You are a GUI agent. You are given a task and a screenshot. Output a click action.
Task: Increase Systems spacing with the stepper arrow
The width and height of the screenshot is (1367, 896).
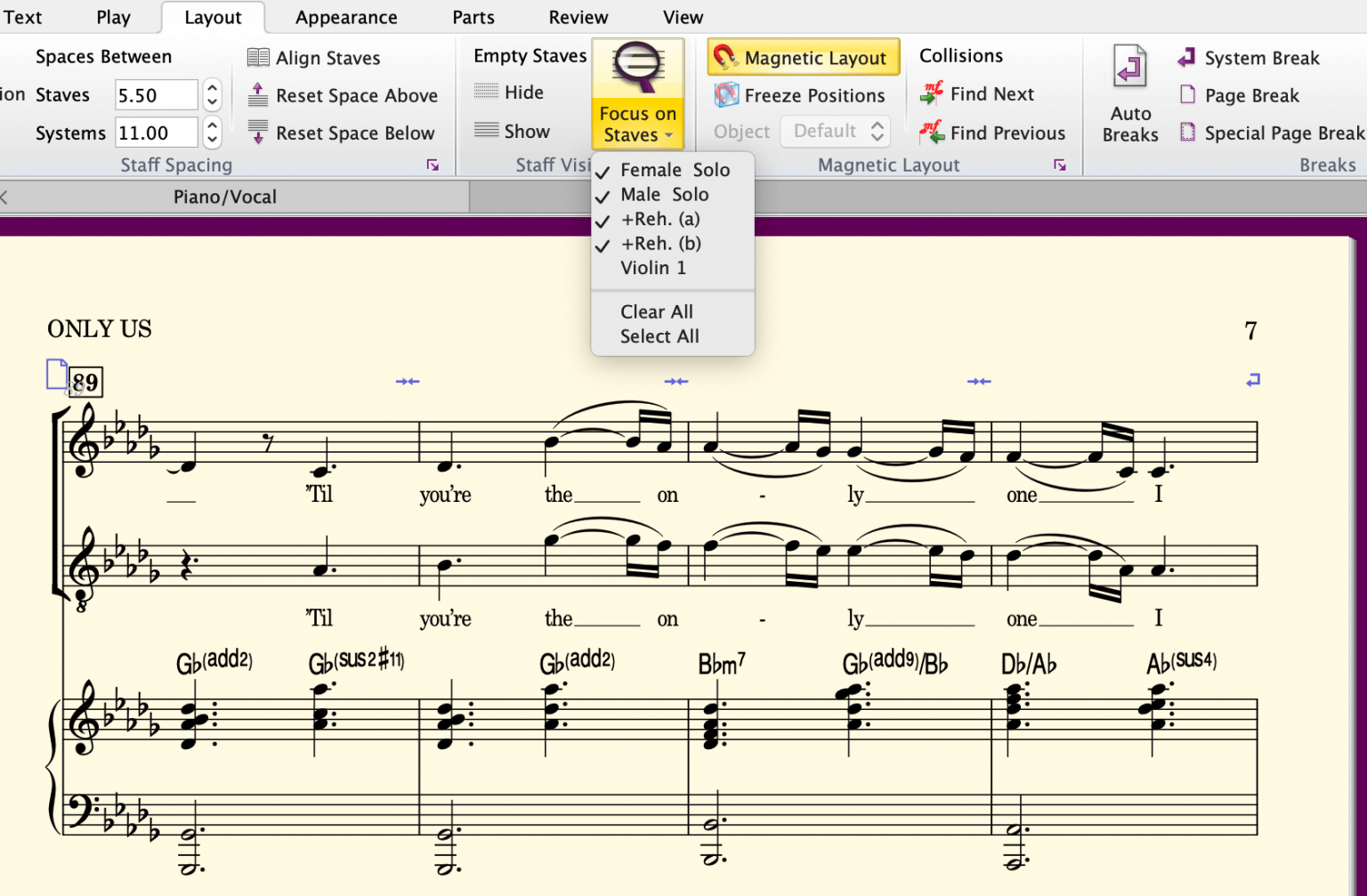pyautogui.click(x=212, y=126)
